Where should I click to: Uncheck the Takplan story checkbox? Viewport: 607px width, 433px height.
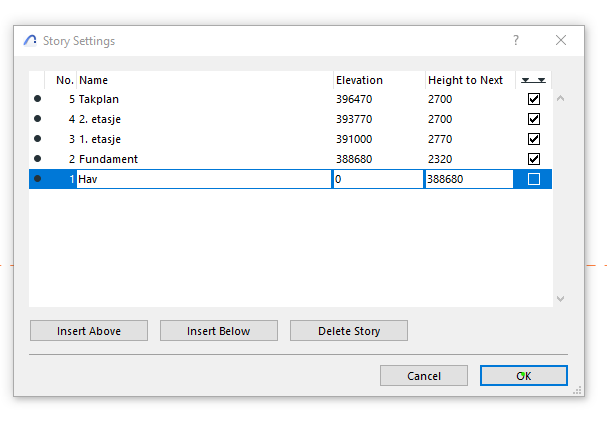click(533, 99)
